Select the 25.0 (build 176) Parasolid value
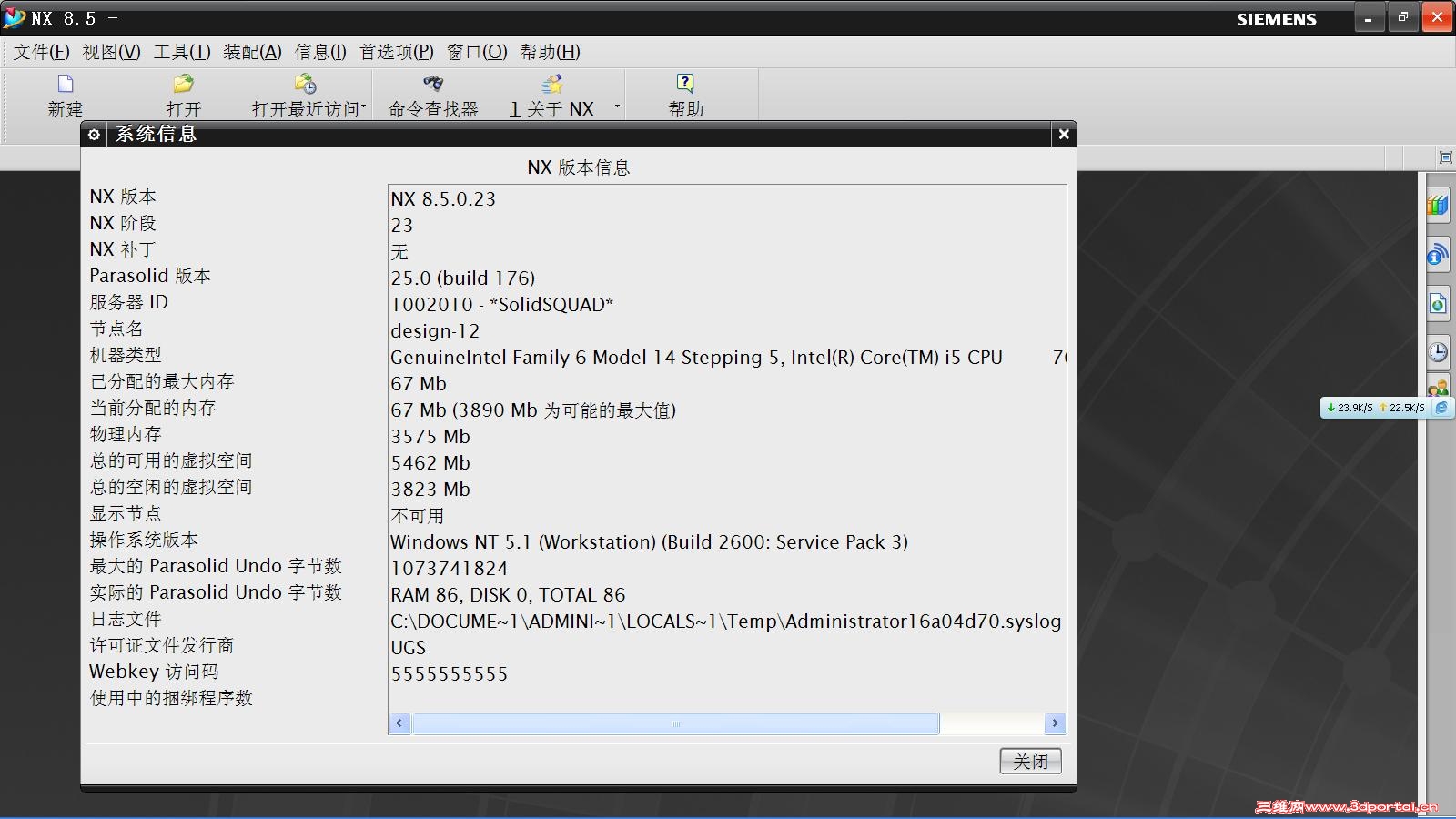This screenshot has height=819, width=1456. tap(463, 278)
